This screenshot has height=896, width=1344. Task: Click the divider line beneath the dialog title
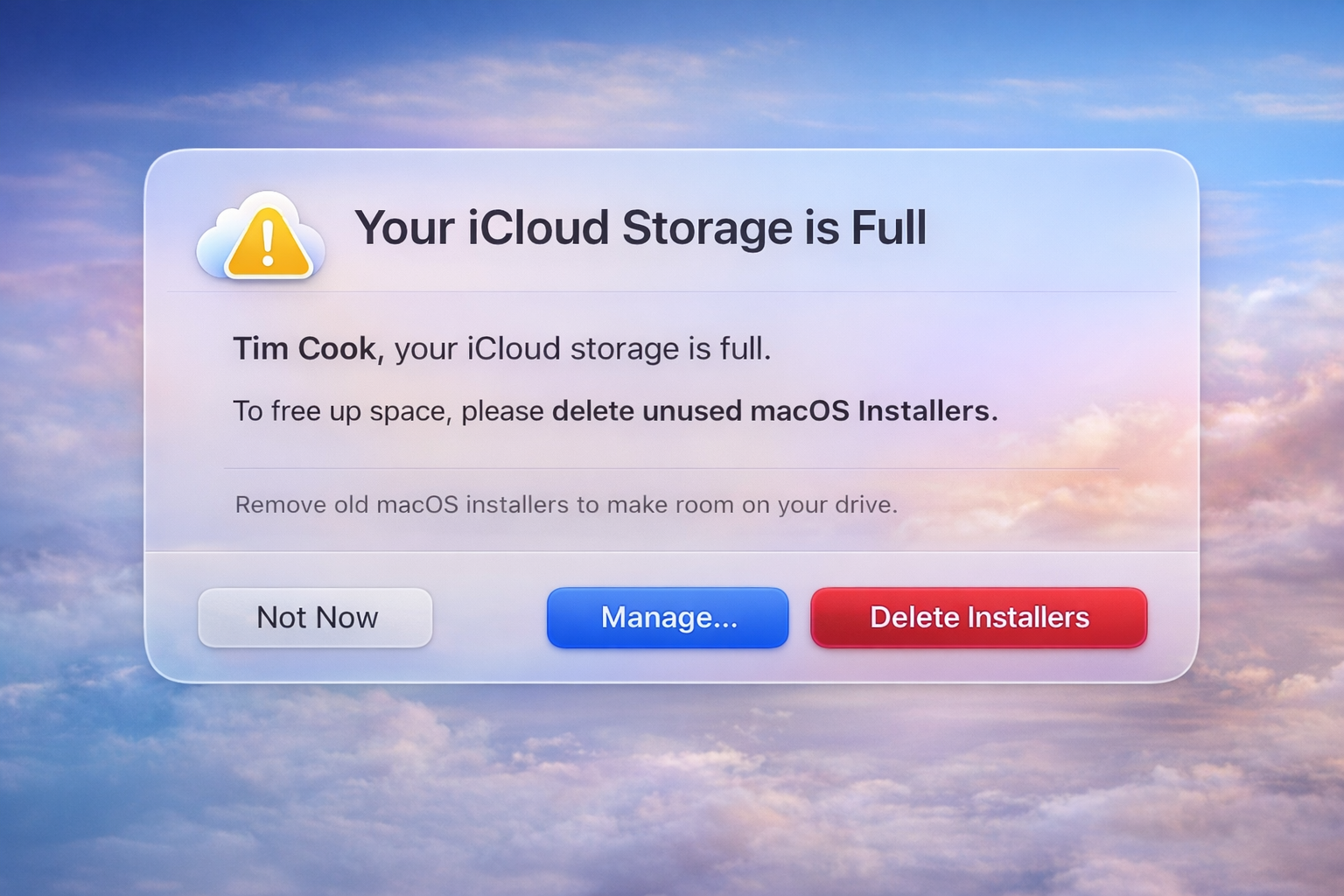click(x=672, y=291)
